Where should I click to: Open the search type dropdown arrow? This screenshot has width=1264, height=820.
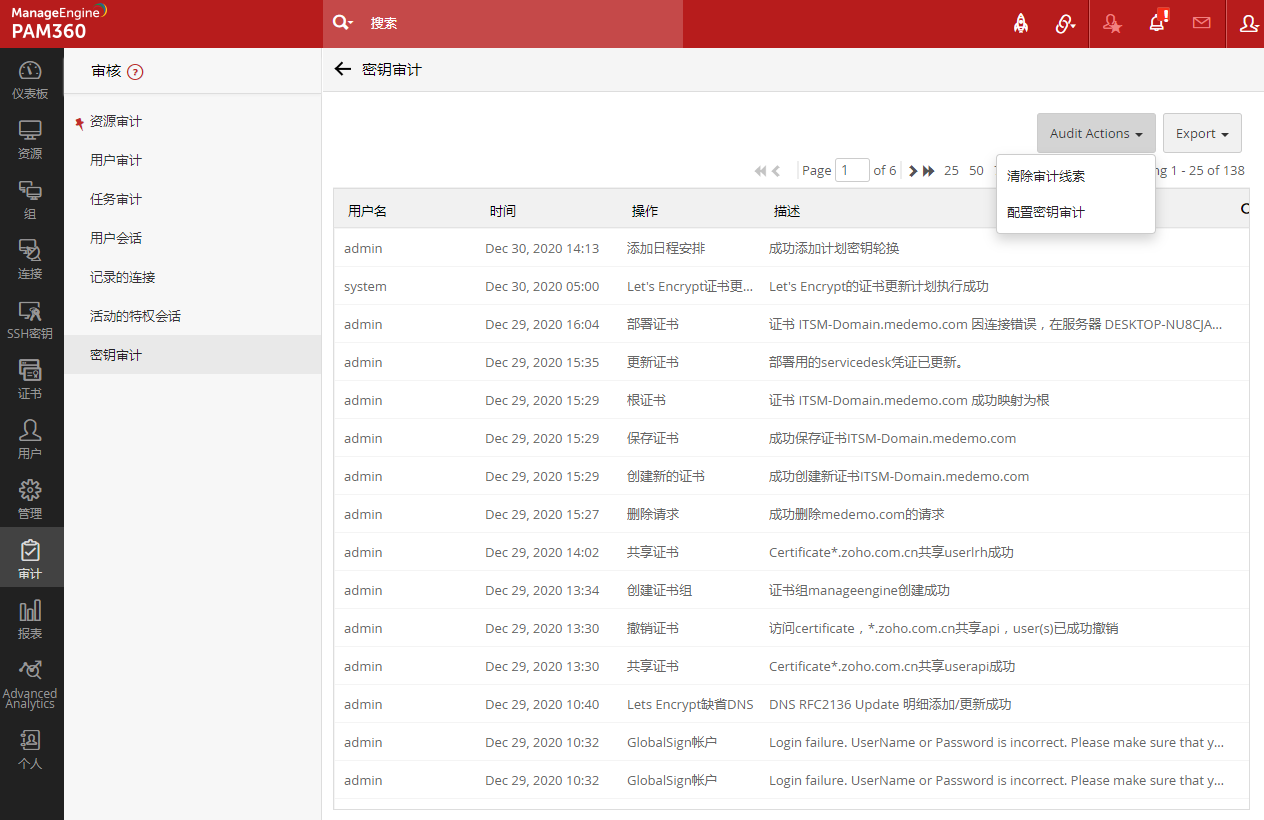click(343, 23)
